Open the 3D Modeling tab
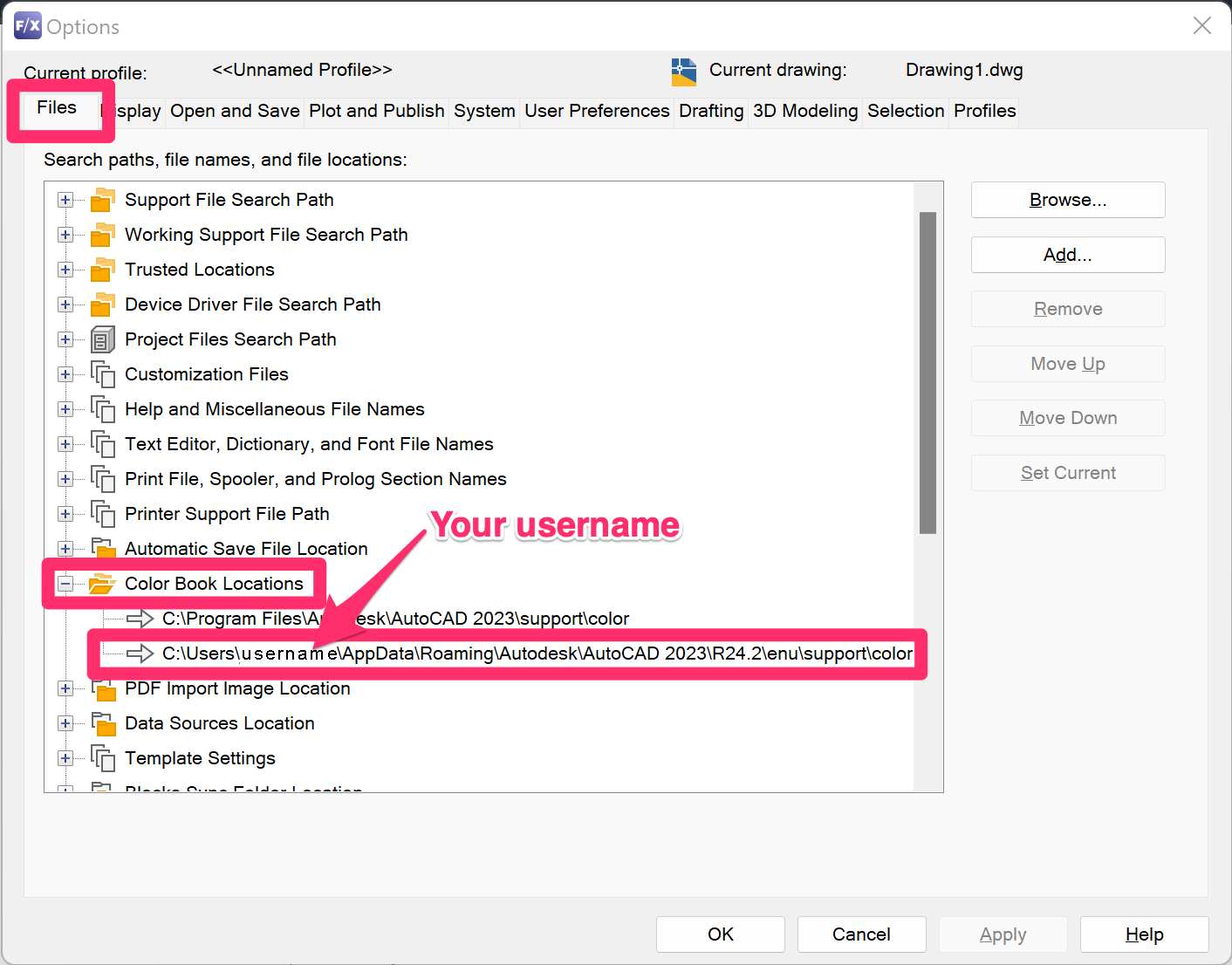1232x965 pixels. coord(805,111)
